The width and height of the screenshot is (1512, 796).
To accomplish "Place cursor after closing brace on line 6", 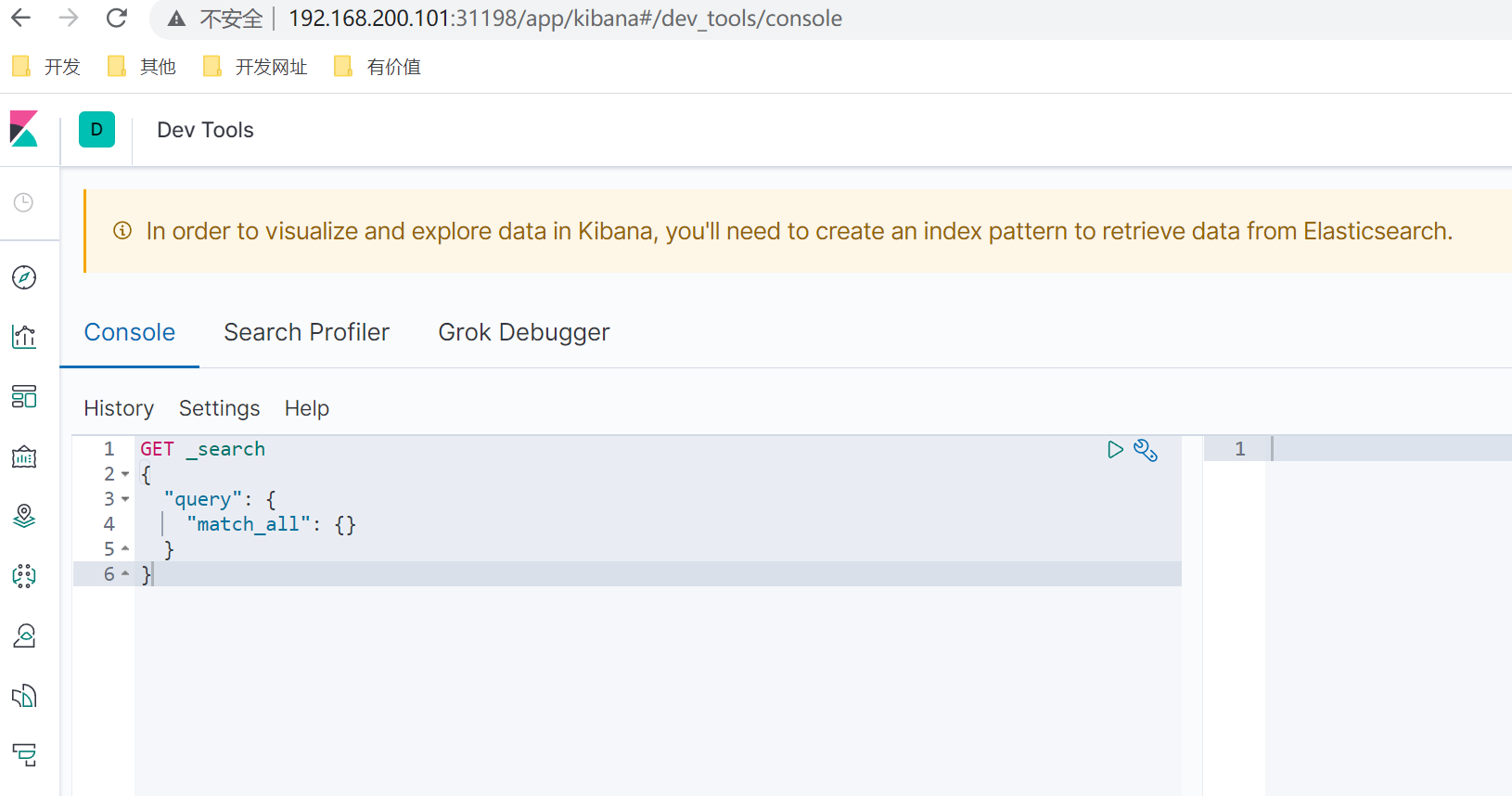I will (153, 574).
